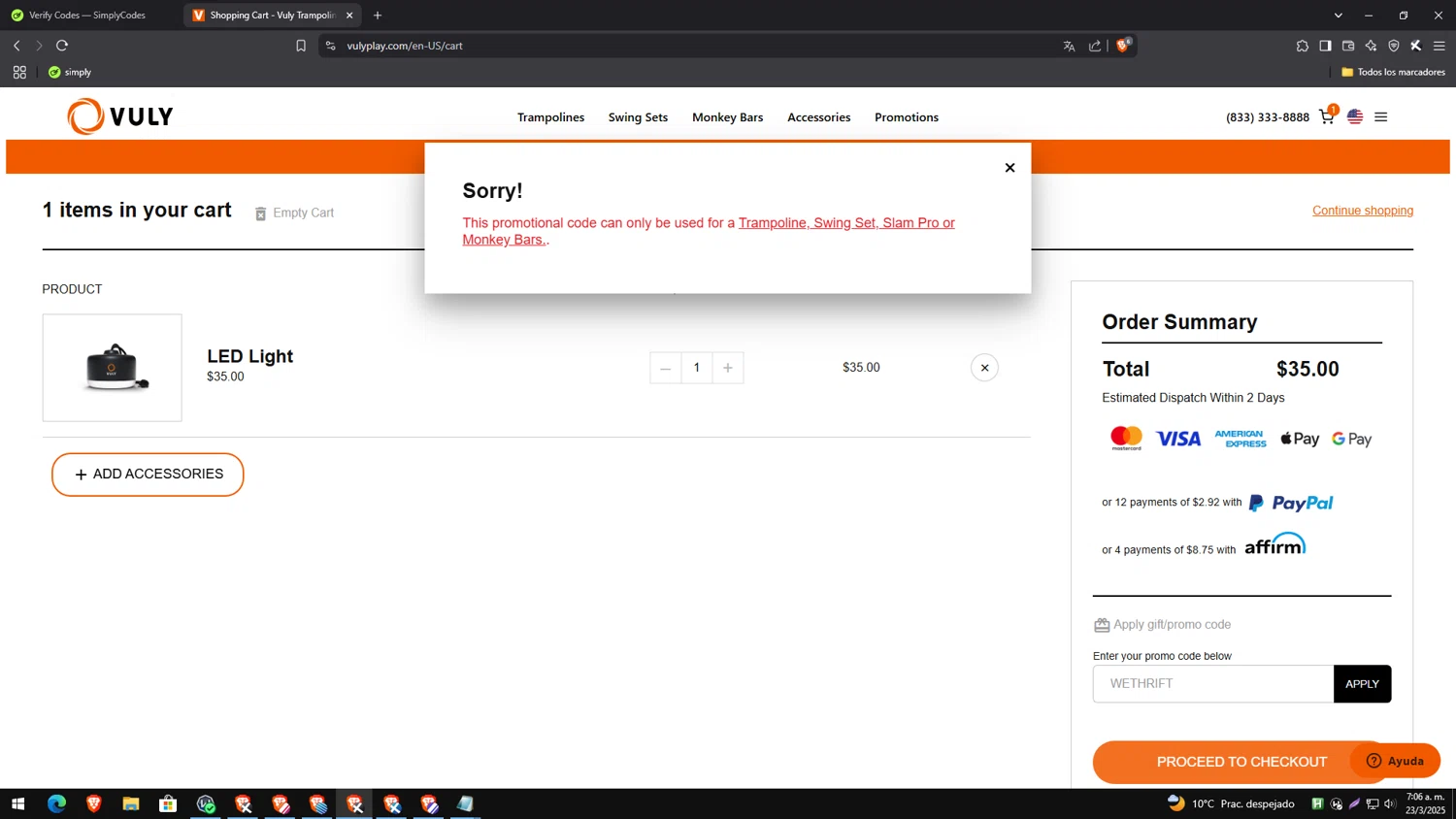The width and height of the screenshot is (1456, 819).
Task: Reload the page
Action: 62,46
